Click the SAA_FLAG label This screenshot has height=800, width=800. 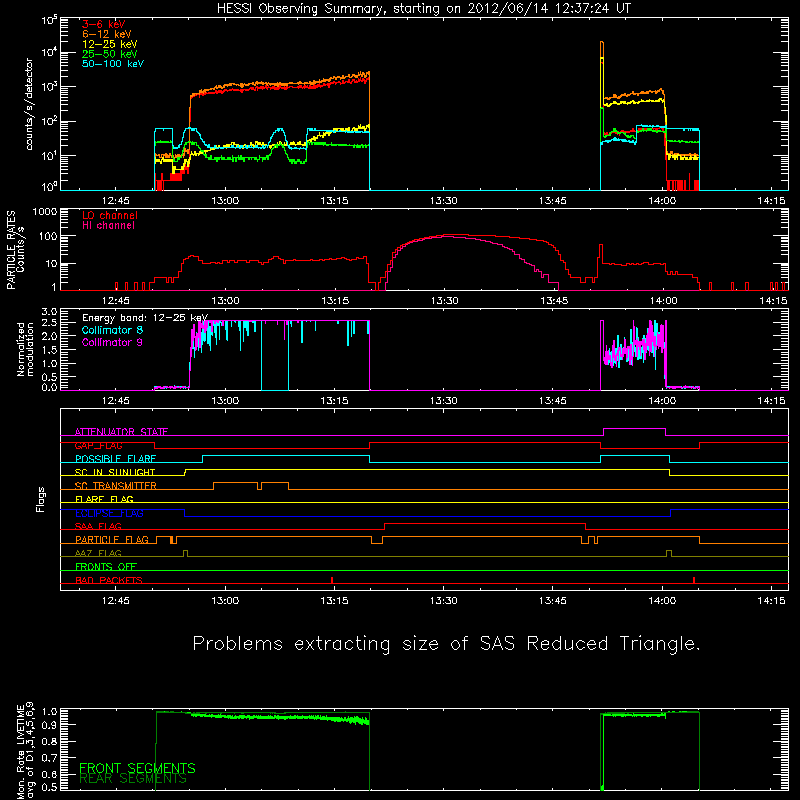click(x=98, y=526)
